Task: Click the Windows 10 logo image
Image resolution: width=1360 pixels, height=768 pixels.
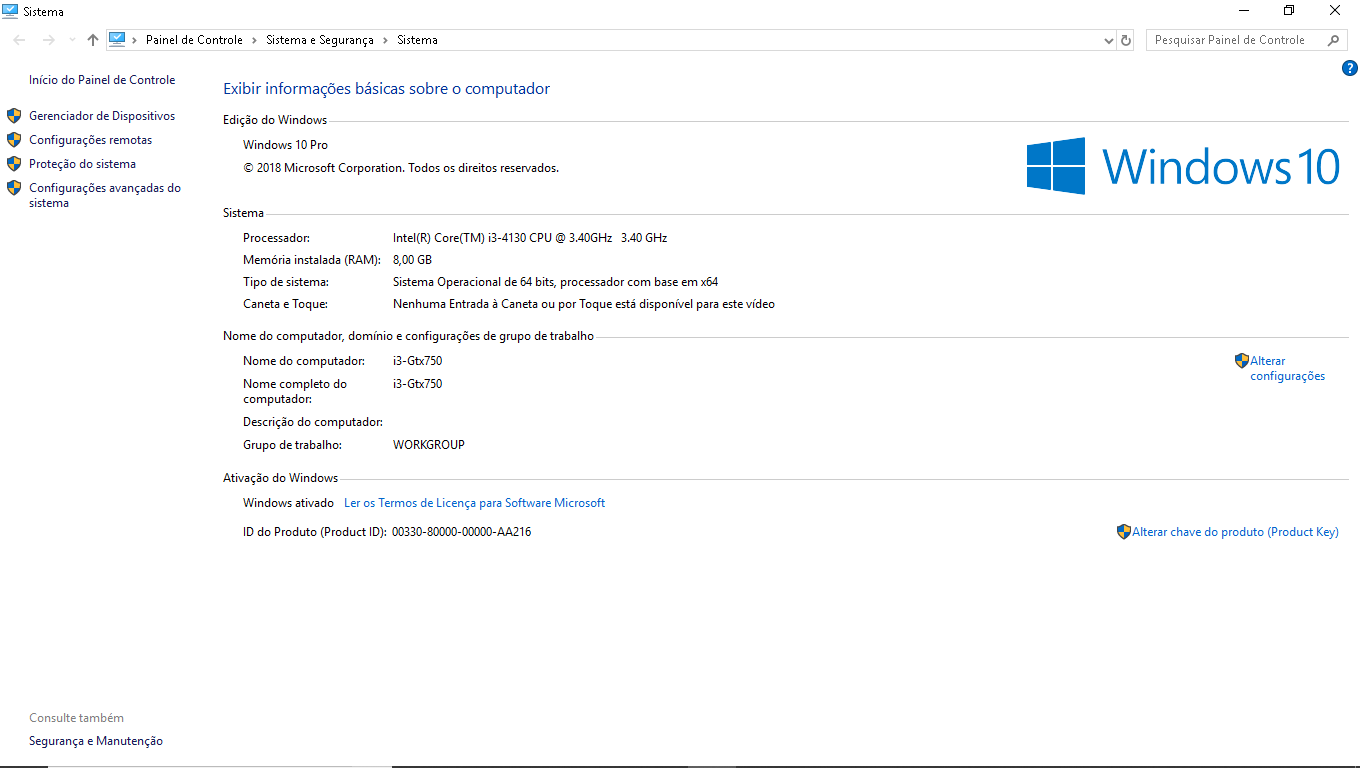Action: click(1183, 166)
